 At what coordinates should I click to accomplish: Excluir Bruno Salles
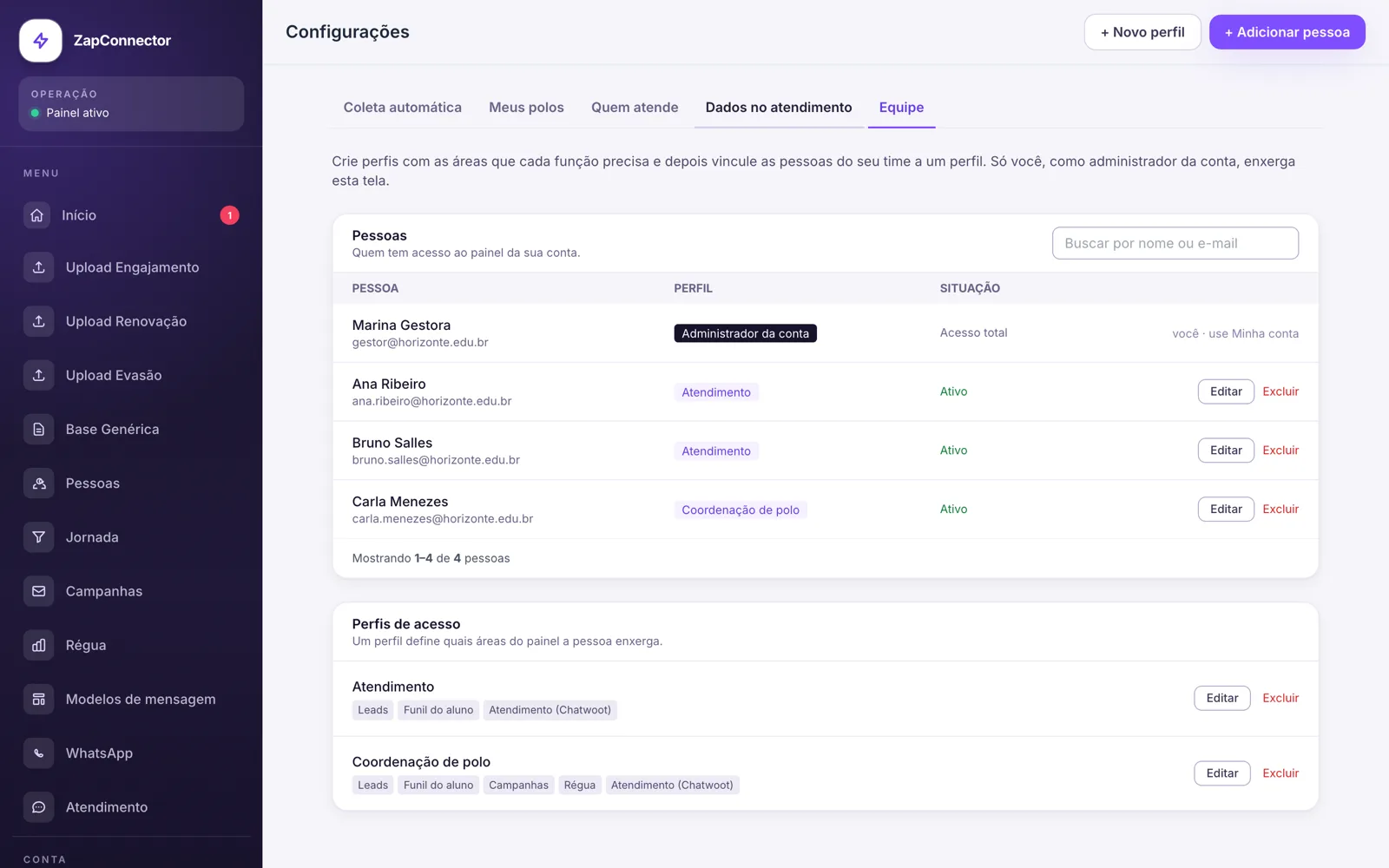pos(1280,450)
